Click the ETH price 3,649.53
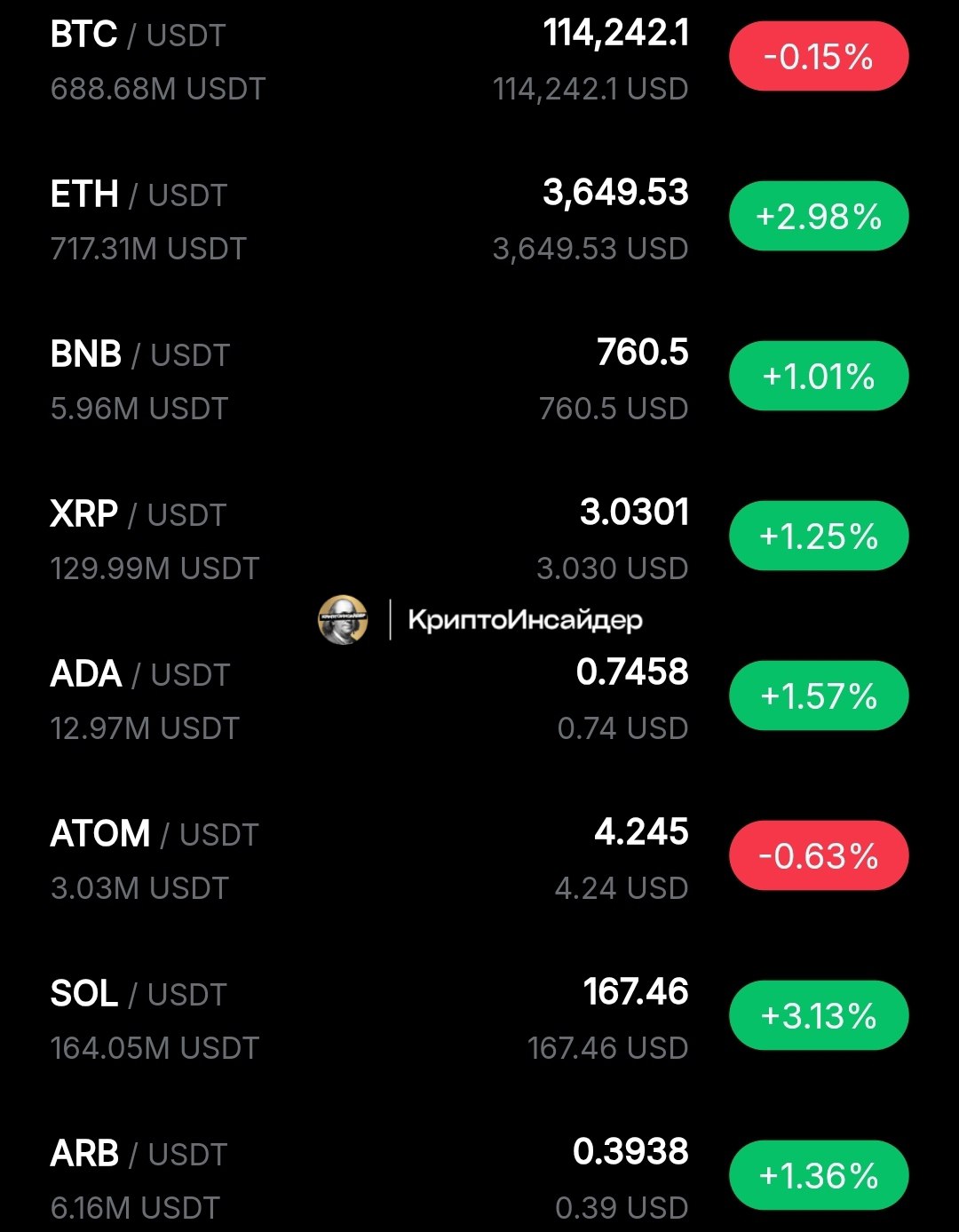This screenshot has height=1232, width=959. pos(615,194)
